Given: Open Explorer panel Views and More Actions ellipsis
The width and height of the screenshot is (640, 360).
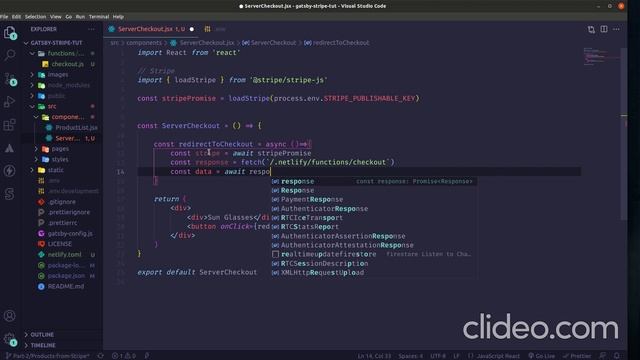Looking at the screenshot, I should pyautogui.click(x=91, y=29).
